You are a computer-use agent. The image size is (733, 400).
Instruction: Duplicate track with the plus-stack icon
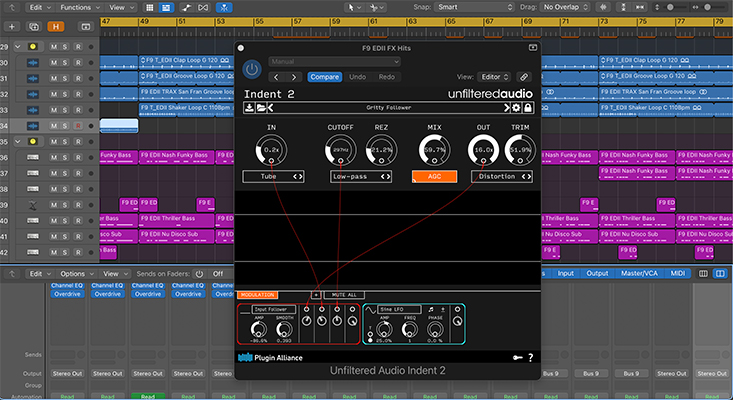pyautogui.click(x=34, y=27)
